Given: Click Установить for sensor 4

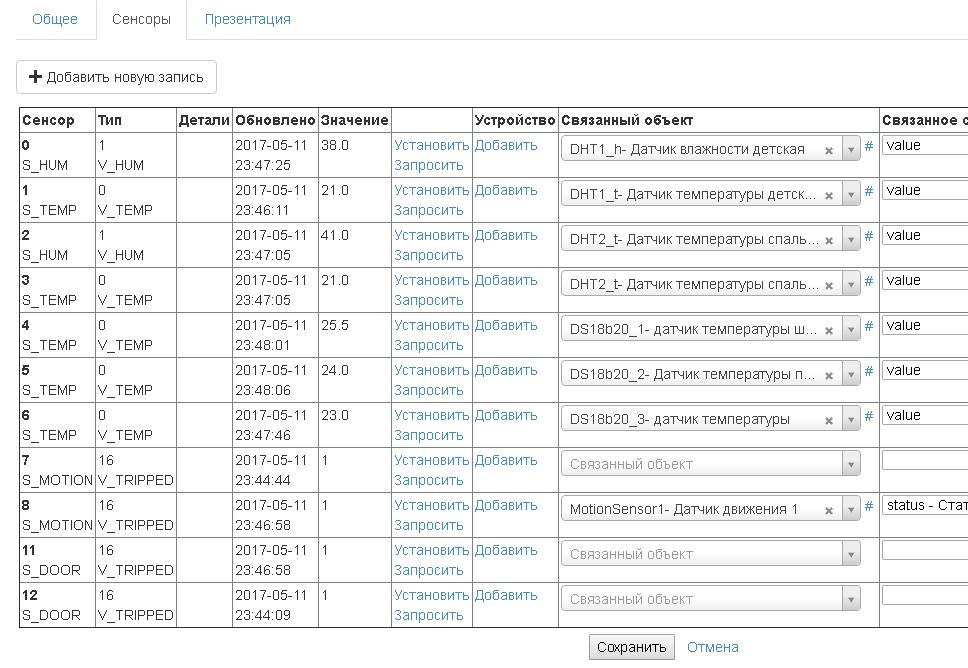Looking at the screenshot, I should click(432, 325).
